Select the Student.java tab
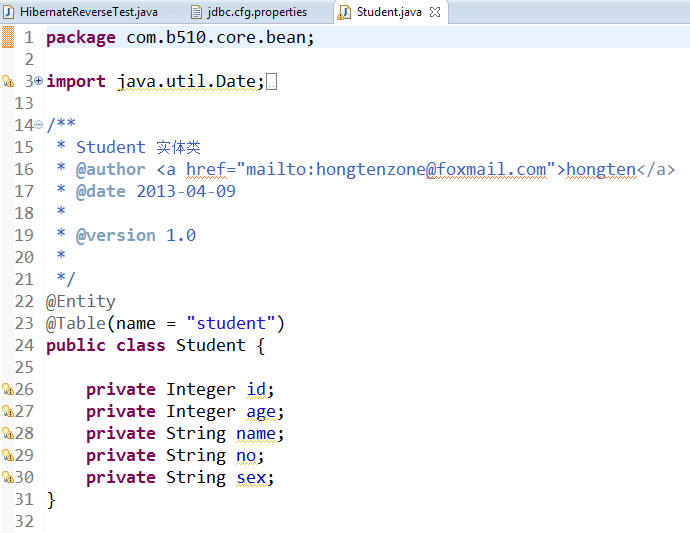 point(389,12)
